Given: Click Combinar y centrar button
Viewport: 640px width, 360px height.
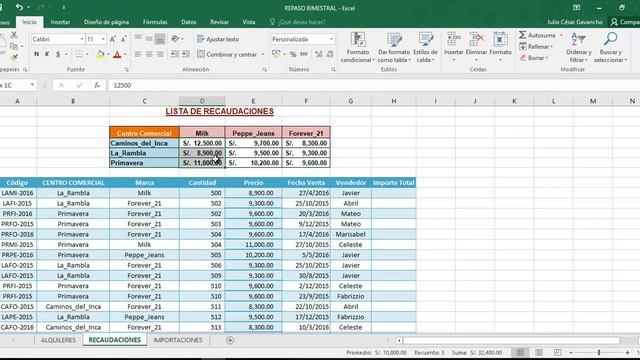Looking at the screenshot, I should [227, 54].
